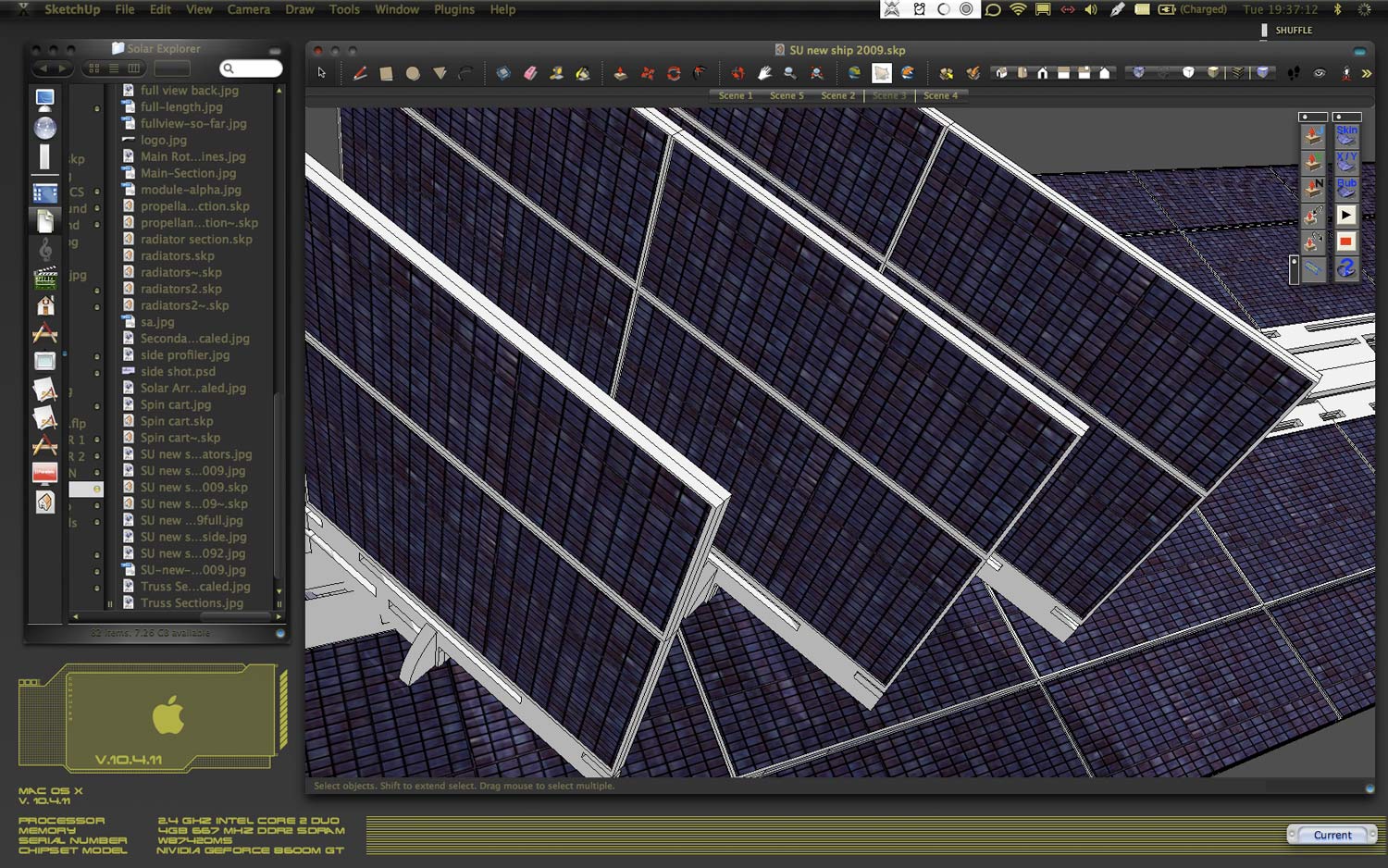The image size is (1388, 868).
Task: Stop soap bubble with red square
Action: click(1346, 242)
